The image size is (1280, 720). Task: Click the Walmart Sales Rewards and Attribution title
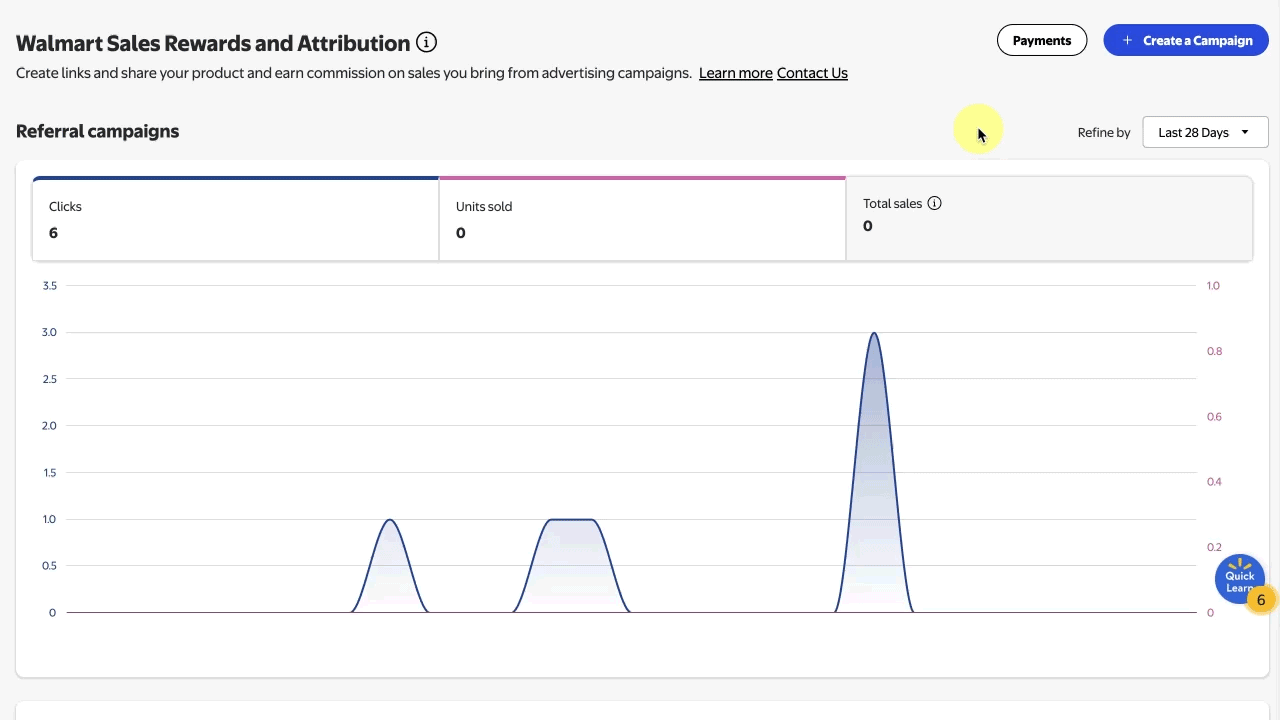pyautogui.click(x=213, y=43)
